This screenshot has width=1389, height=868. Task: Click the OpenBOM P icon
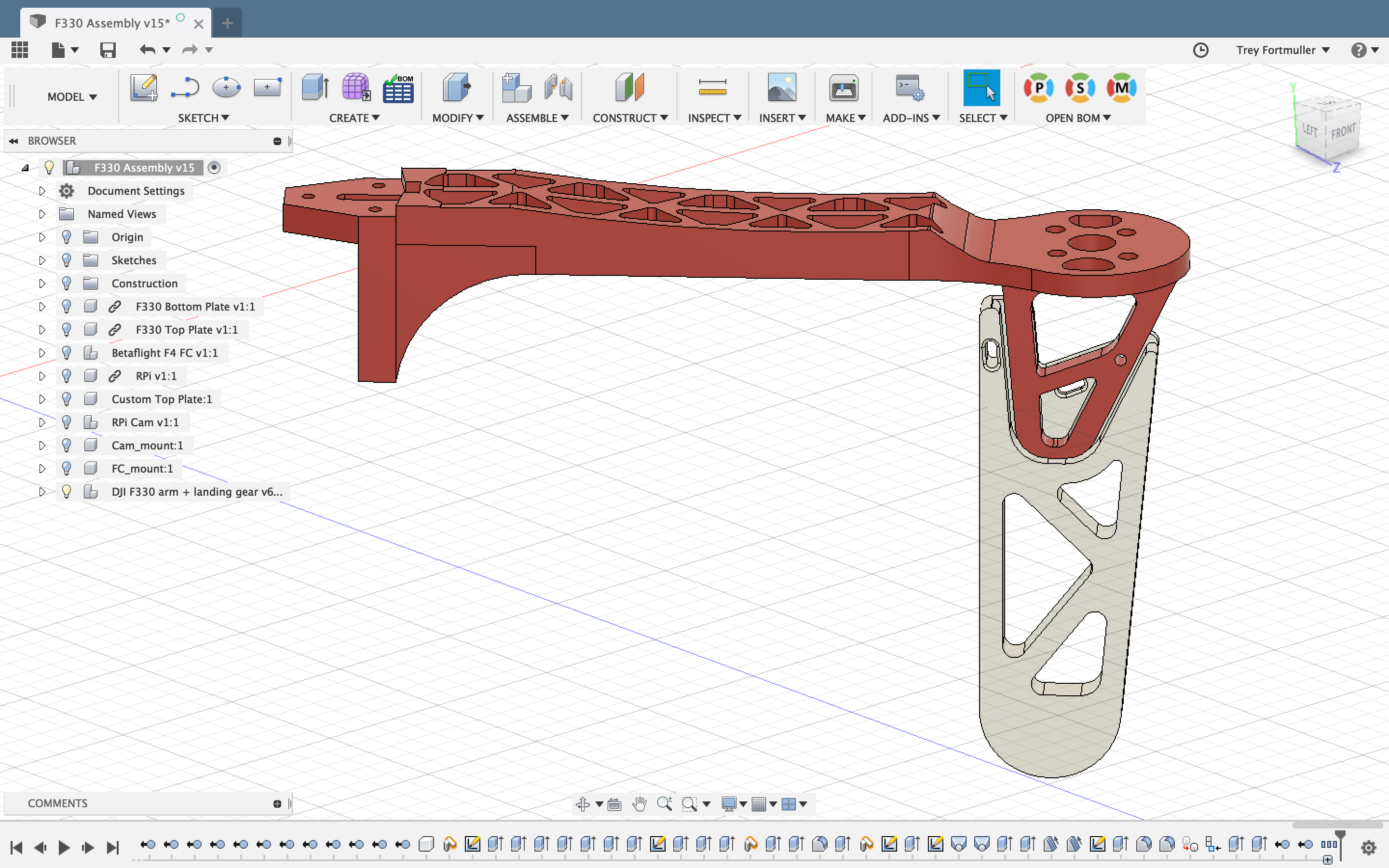[1039, 88]
